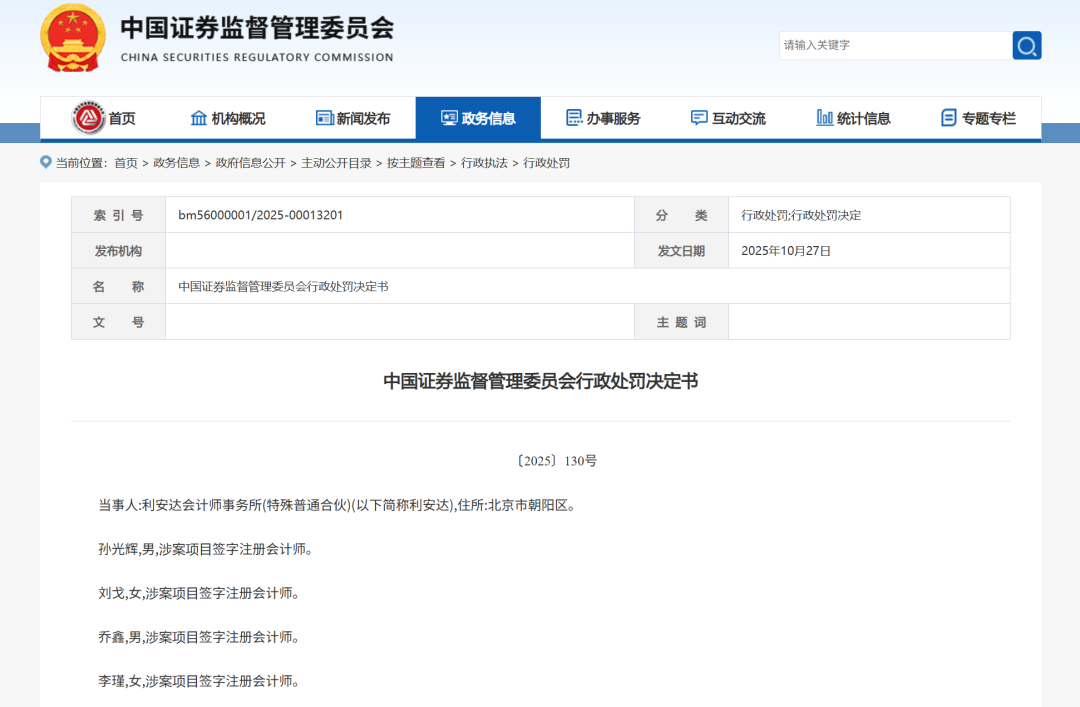1080x707 pixels.
Task: Click the 中国证券监督管理委员会 site title
Action: [x=258, y=28]
